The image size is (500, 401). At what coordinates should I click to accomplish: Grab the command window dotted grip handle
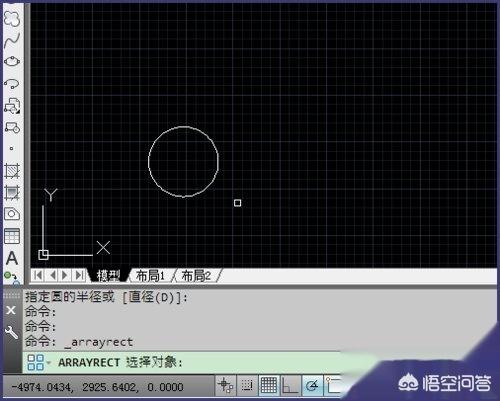click(11, 296)
